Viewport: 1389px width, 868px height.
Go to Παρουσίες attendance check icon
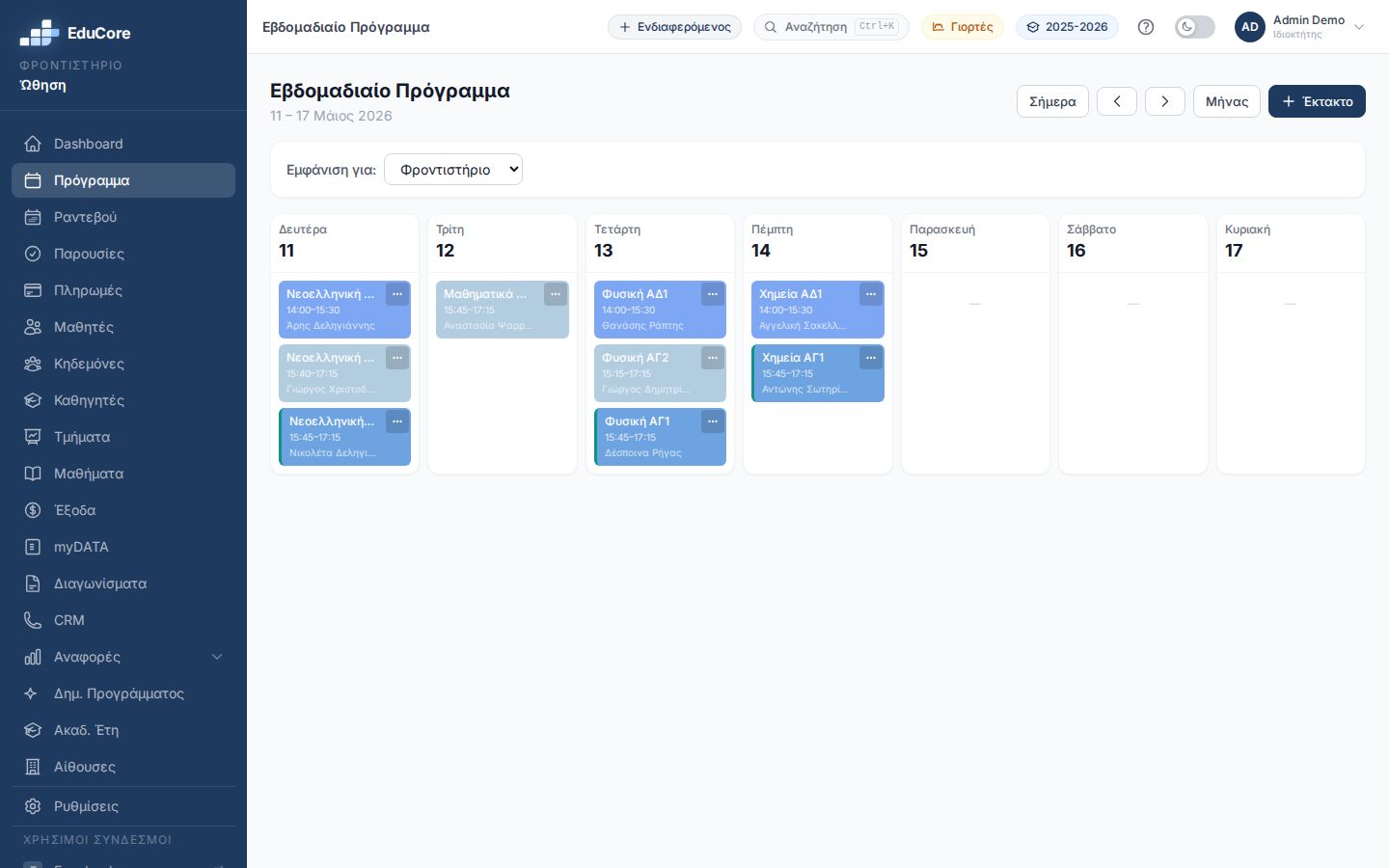[33, 254]
